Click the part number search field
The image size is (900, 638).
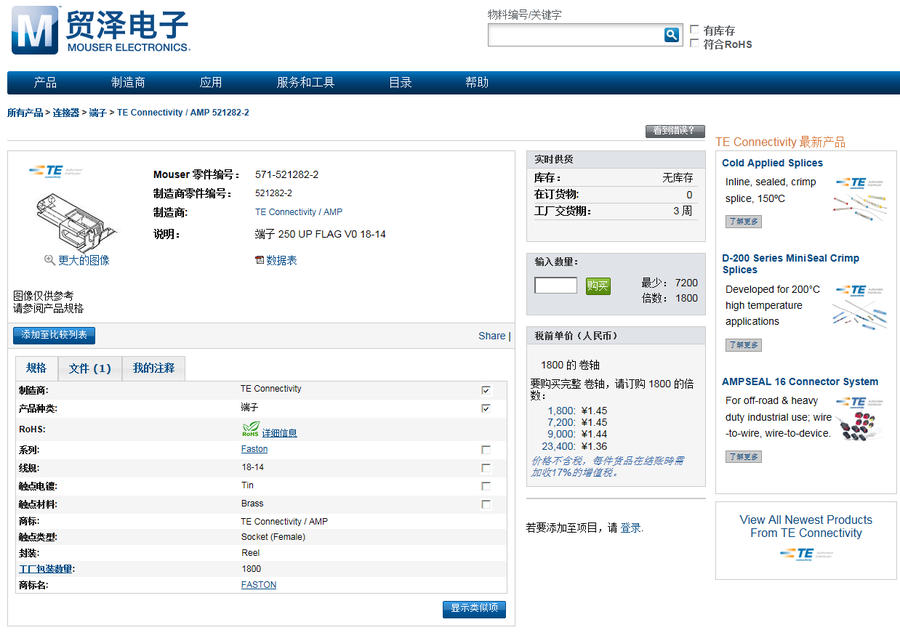[575, 36]
